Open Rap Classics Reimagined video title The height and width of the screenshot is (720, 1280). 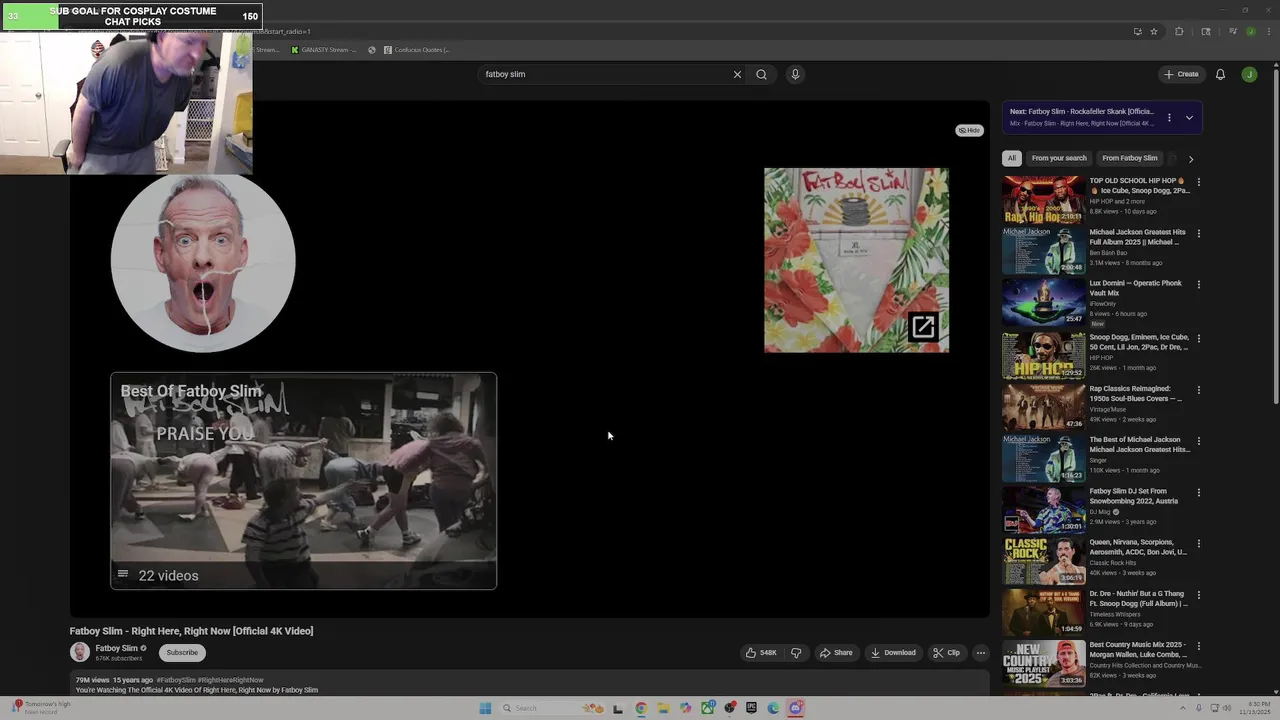1135,393
